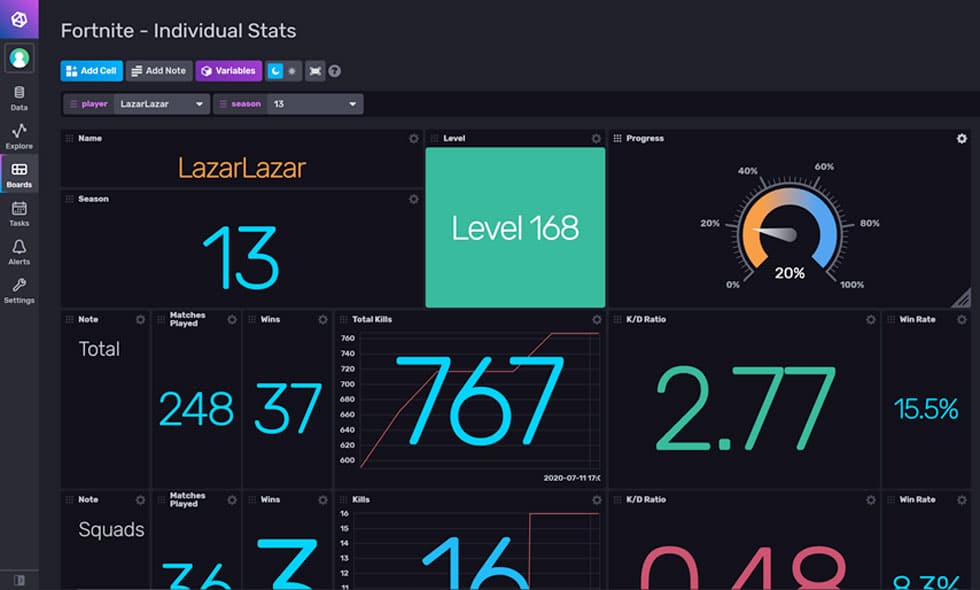Select Explore in the left sidebar

click(x=19, y=135)
